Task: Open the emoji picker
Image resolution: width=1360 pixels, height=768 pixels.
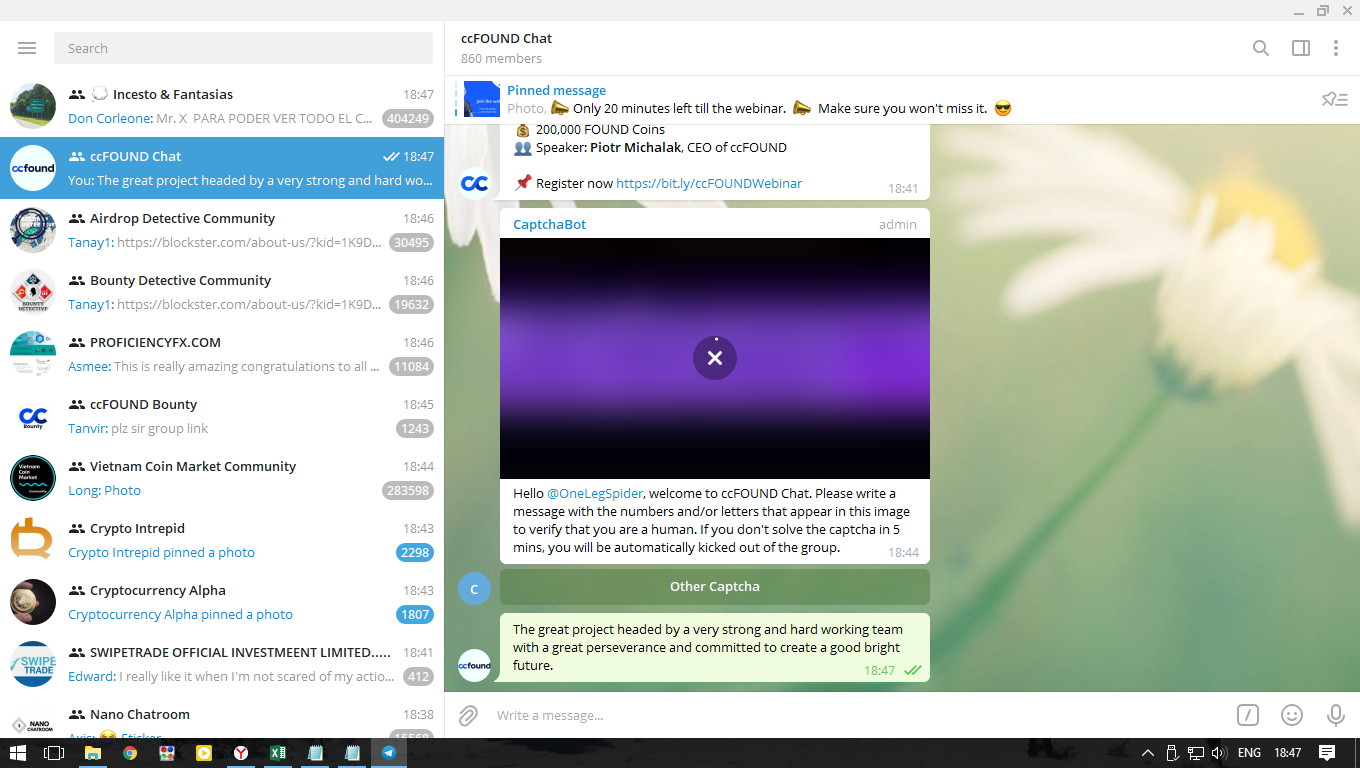Action: click(1292, 715)
